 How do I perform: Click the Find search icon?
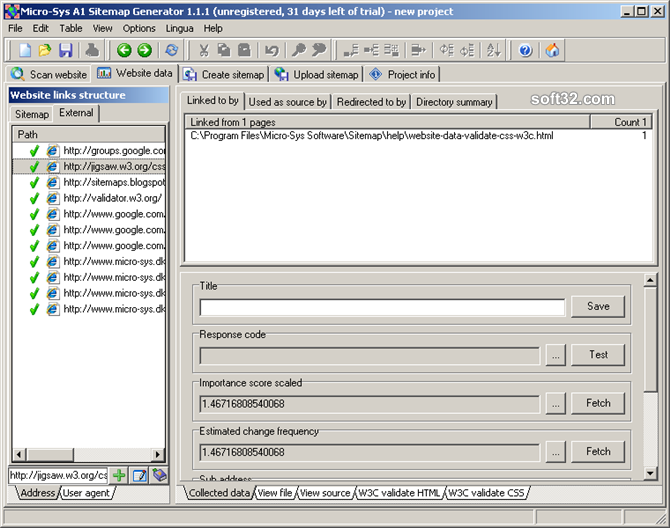[299, 50]
